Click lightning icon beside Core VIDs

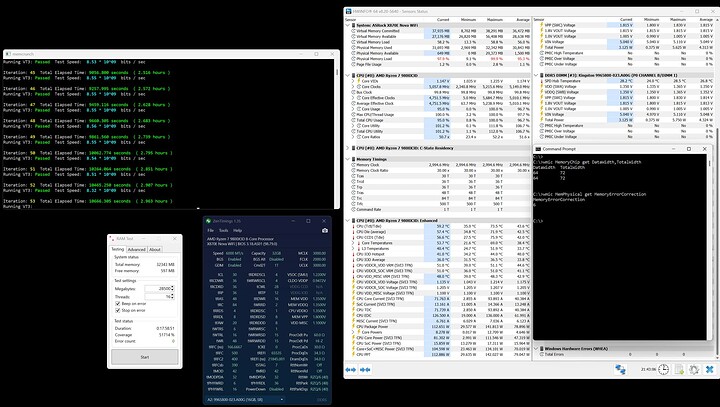click(359, 81)
